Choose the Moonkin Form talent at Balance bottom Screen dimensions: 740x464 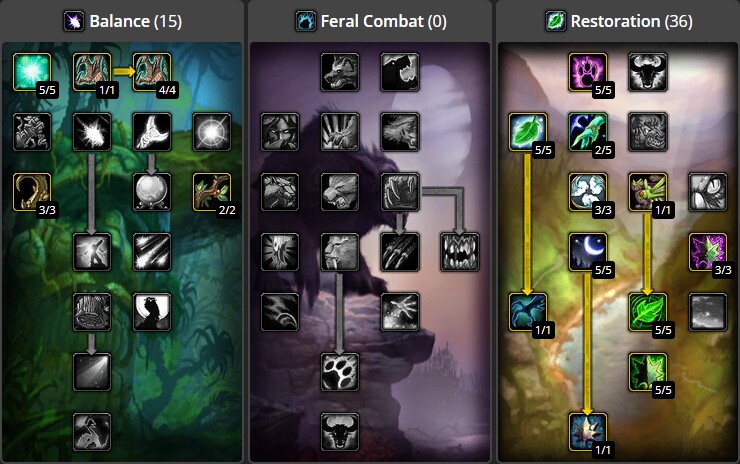pyautogui.click(x=92, y=431)
